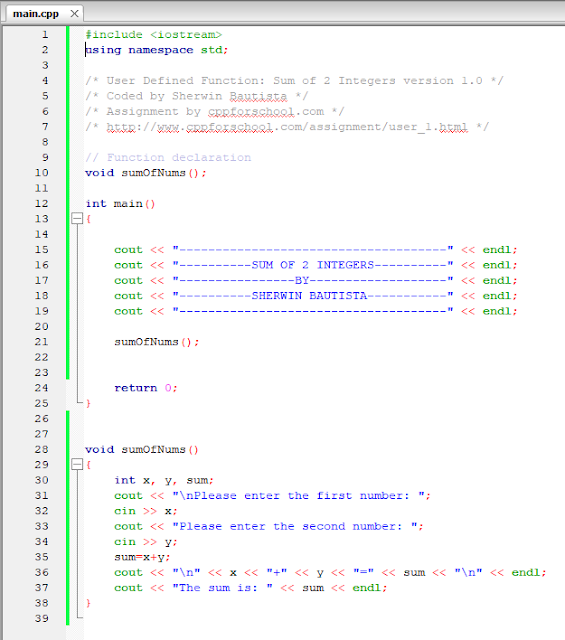
Task: Click the 'The sum is:' cout line
Action: 251,588
